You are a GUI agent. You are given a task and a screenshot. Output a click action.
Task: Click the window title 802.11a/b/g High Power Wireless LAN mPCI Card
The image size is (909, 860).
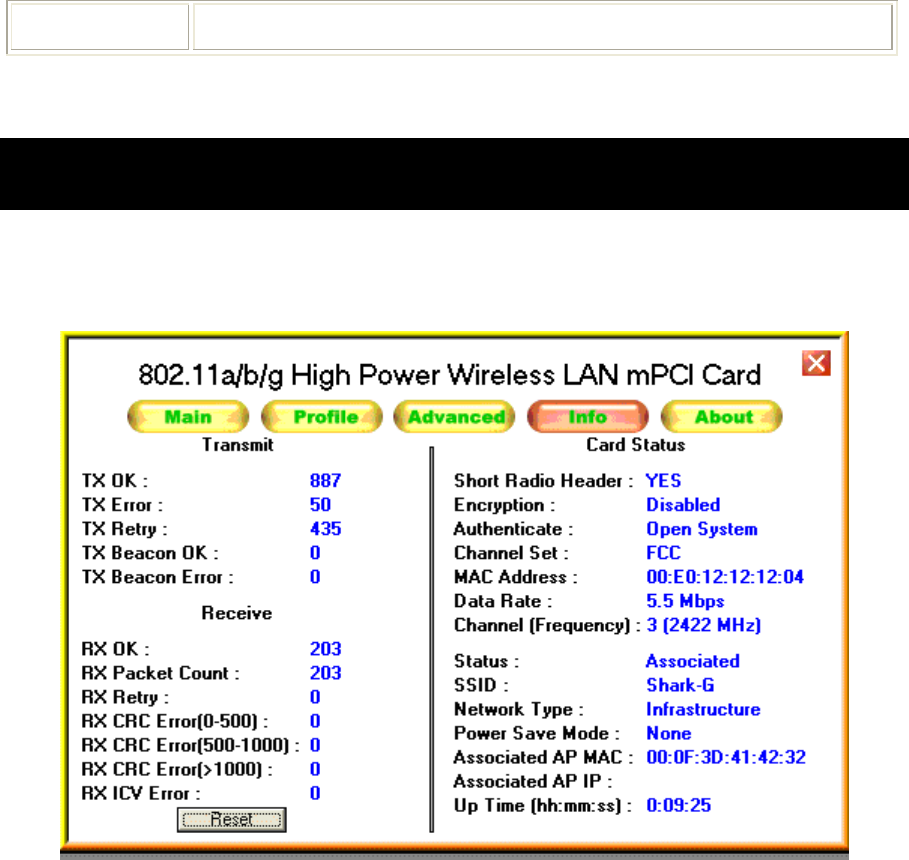pyautogui.click(x=449, y=375)
